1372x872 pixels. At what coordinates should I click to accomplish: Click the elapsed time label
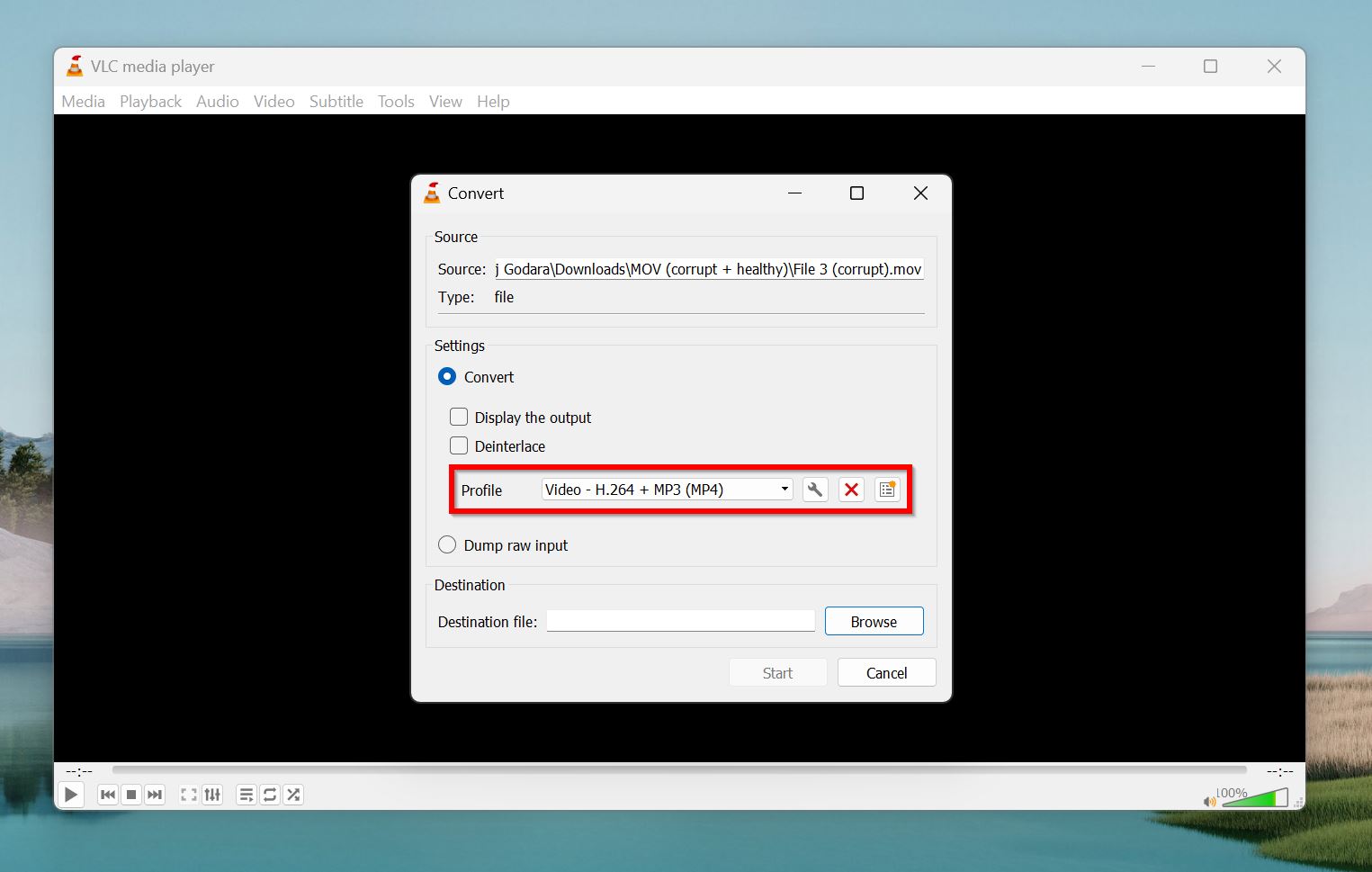pos(79,771)
